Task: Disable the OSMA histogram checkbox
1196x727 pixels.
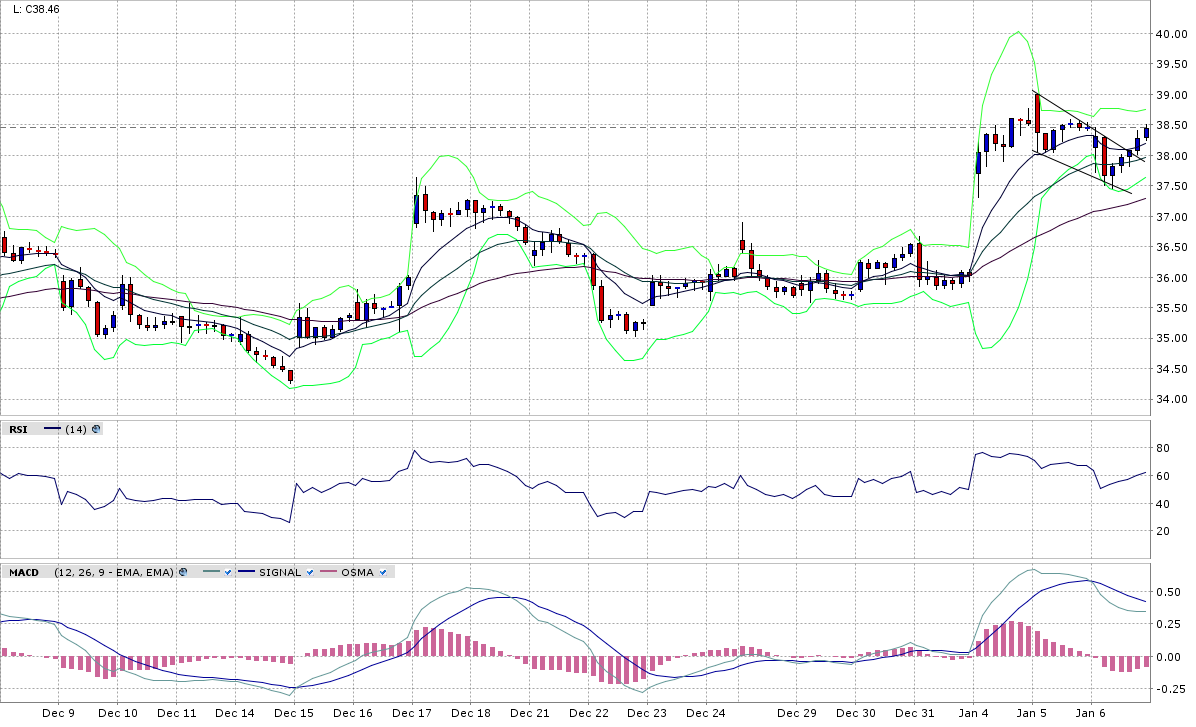Action: (383, 572)
